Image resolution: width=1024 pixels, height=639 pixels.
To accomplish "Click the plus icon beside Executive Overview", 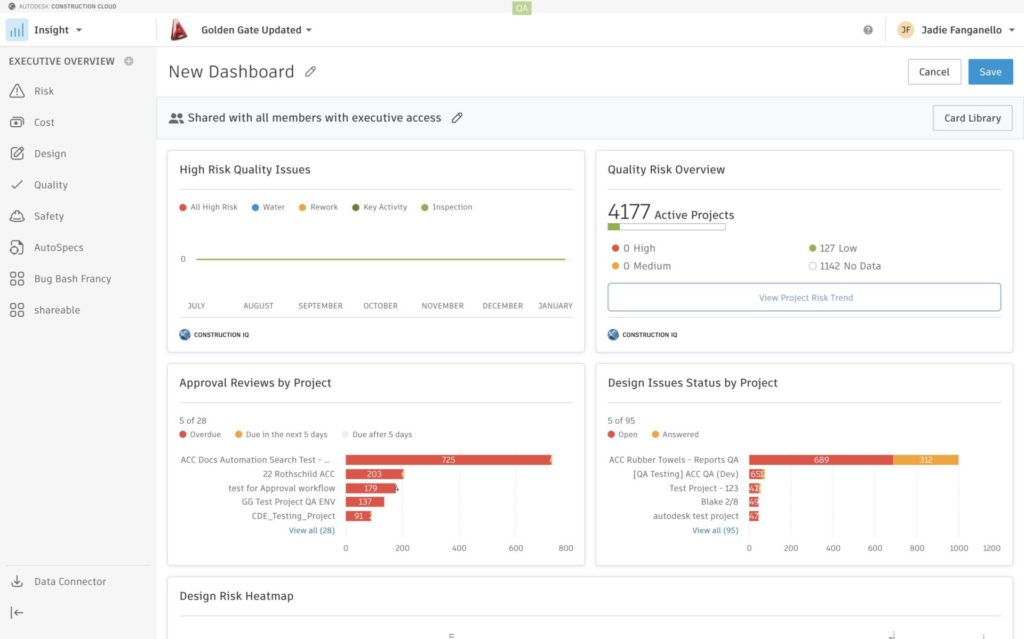I will point(128,61).
